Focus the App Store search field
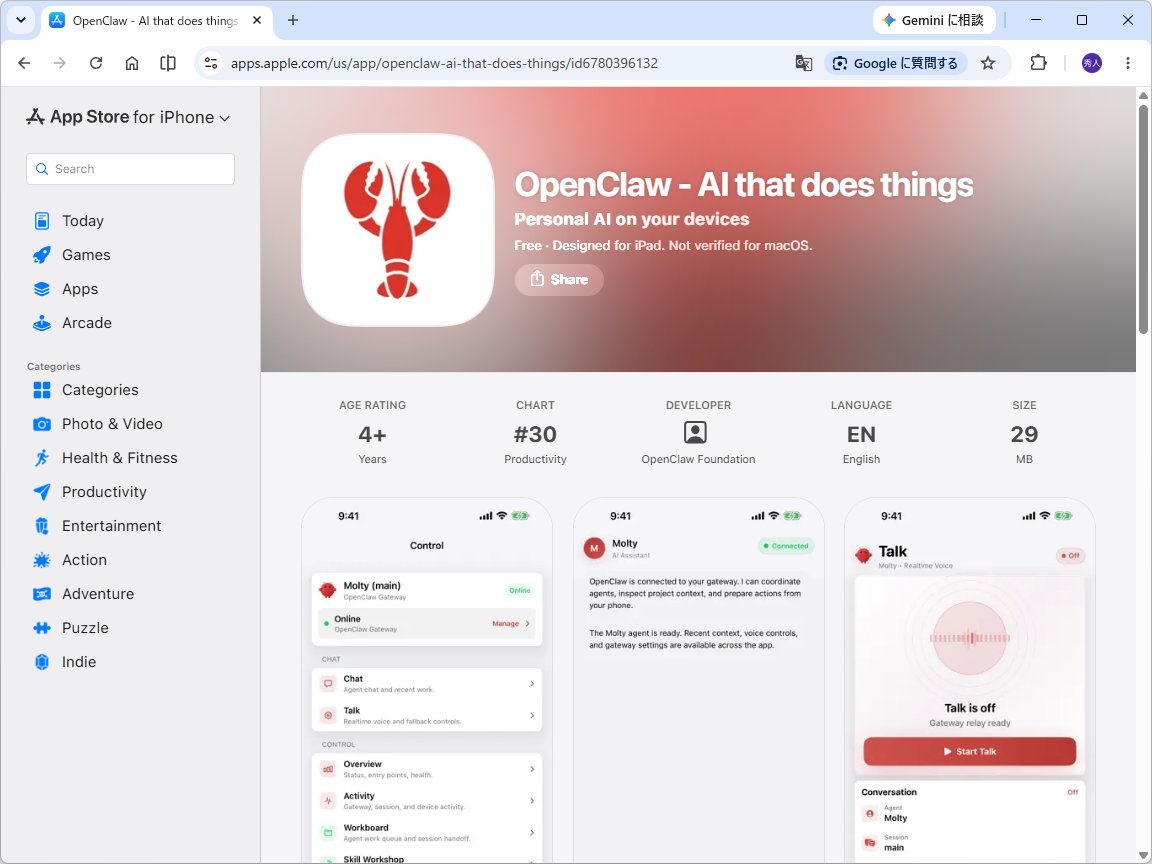The image size is (1152, 864). (131, 169)
